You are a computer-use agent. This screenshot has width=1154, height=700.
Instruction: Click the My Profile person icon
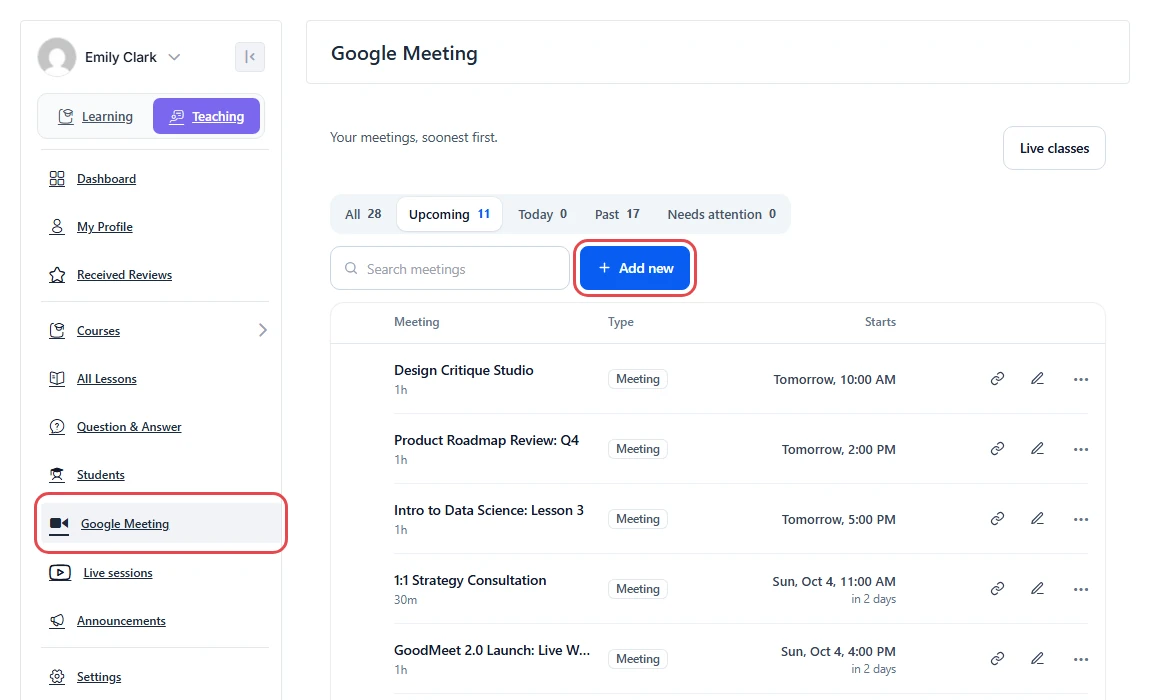pyautogui.click(x=57, y=227)
